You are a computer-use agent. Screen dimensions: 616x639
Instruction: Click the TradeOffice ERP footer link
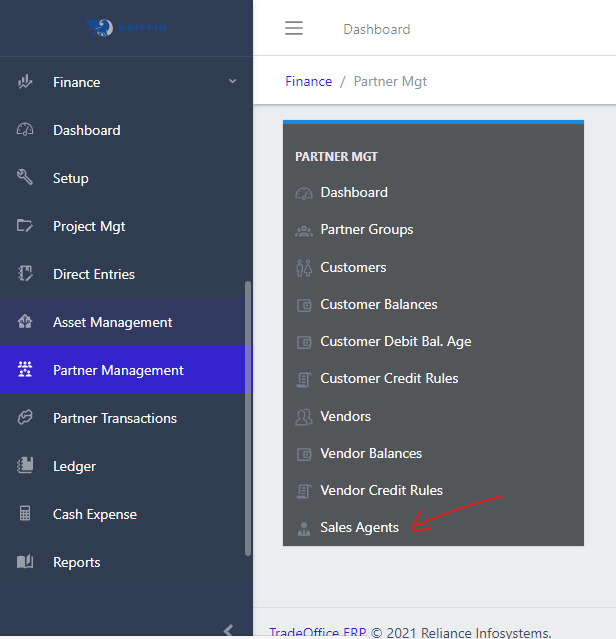coord(318,632)
